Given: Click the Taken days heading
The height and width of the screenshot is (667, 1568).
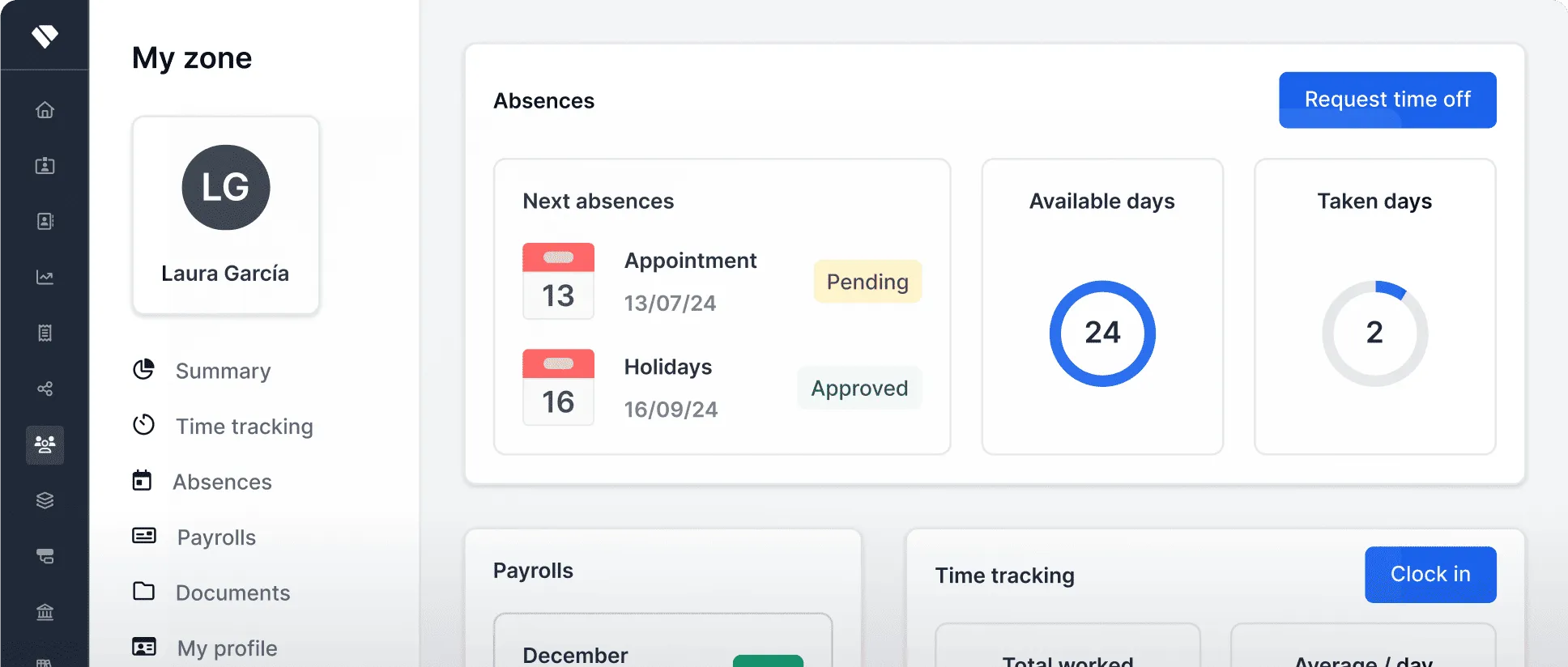Looking at the screenshot, I should (1374, 201).
